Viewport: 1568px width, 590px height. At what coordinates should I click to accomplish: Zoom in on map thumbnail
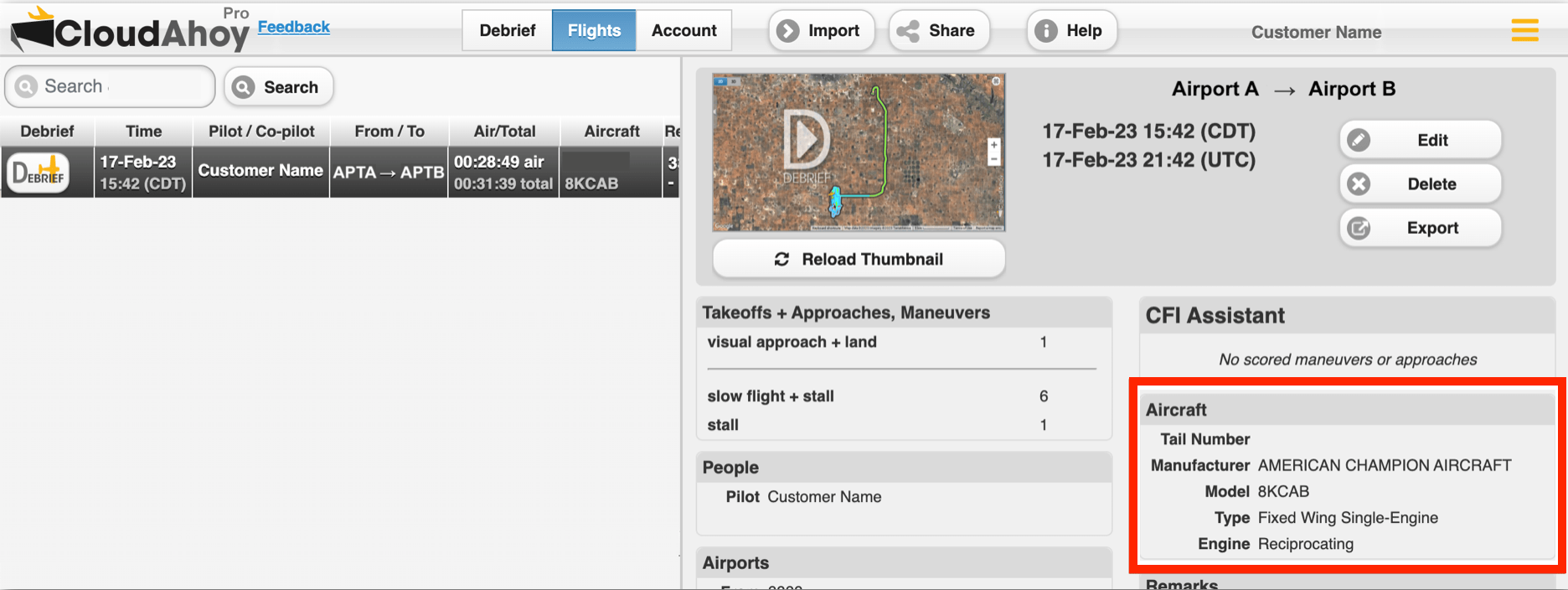pyautogui.click(x=993, y=145)
